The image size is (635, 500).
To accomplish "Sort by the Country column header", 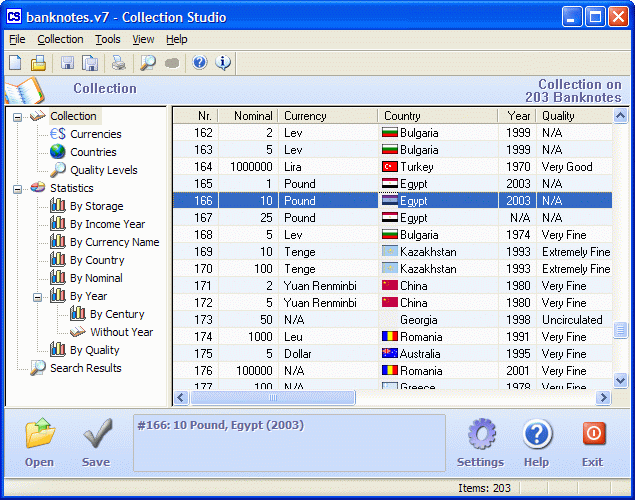I will coord(438,116).
